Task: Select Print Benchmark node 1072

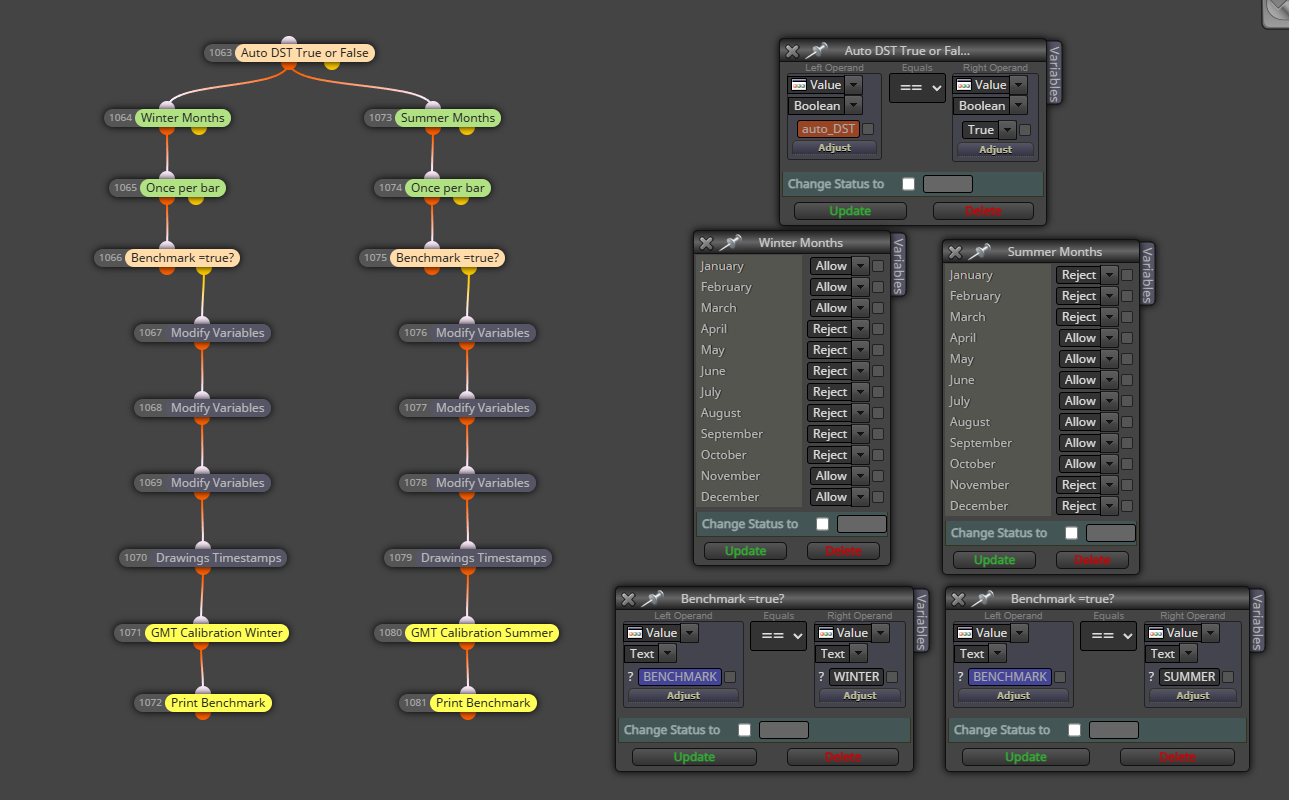Action: [218, 703]
